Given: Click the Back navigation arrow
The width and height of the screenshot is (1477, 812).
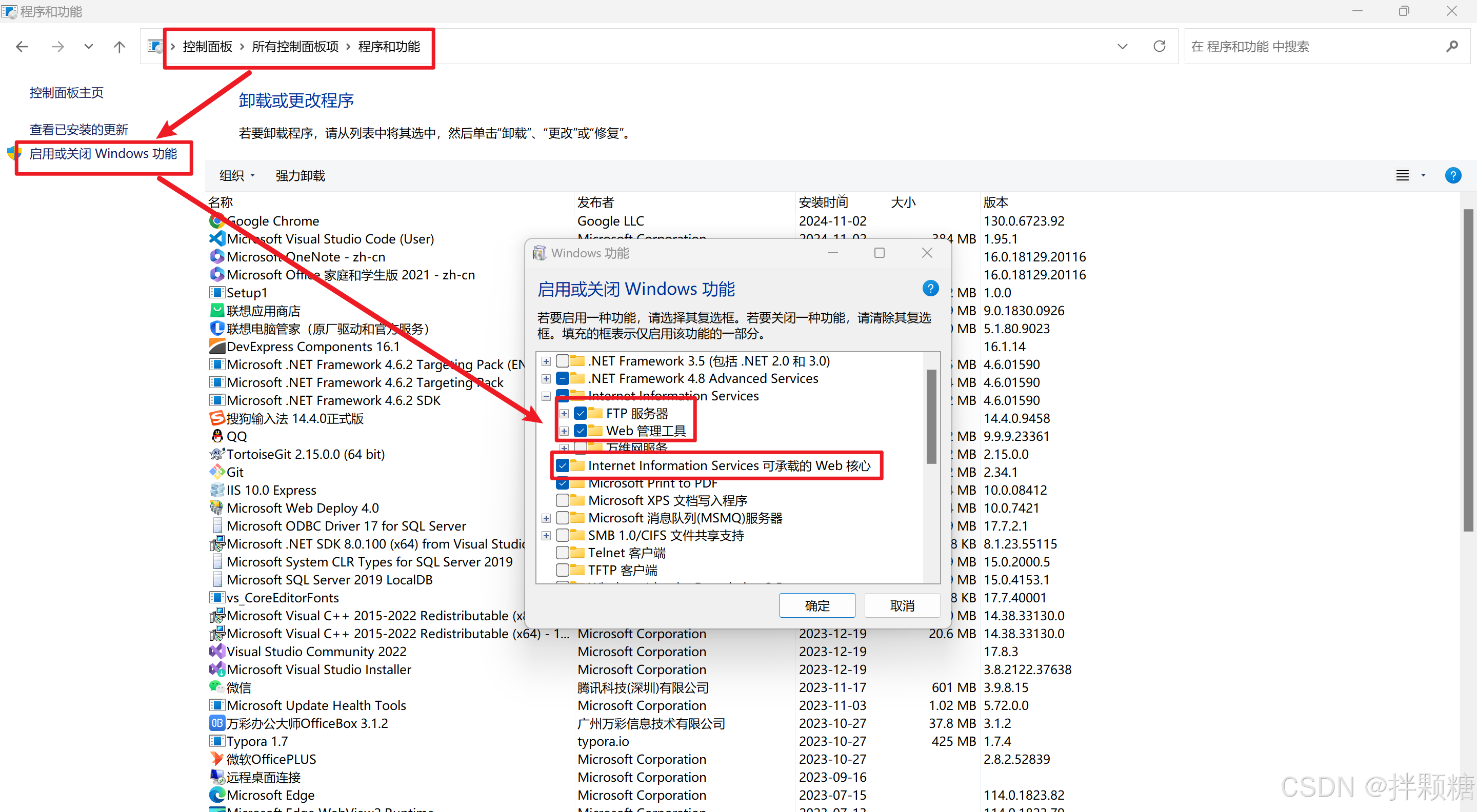Looking at the screenshot, I should [x=23, y=47].
